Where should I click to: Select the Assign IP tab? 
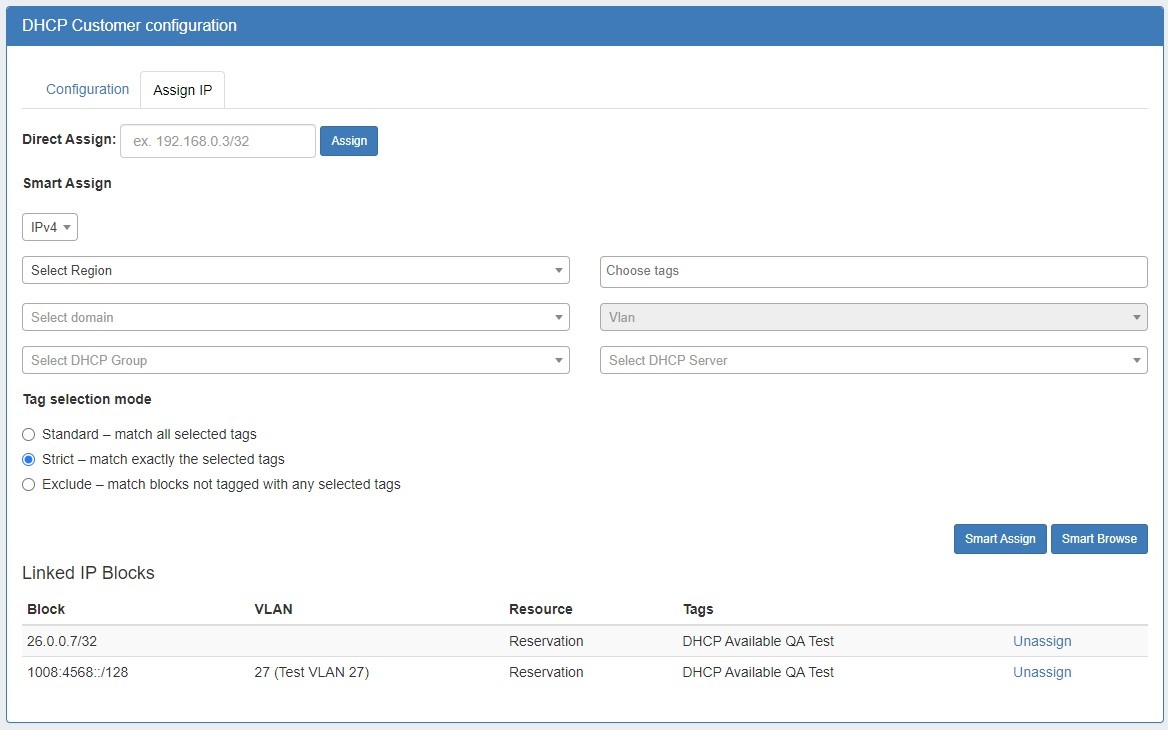(182, 90)
